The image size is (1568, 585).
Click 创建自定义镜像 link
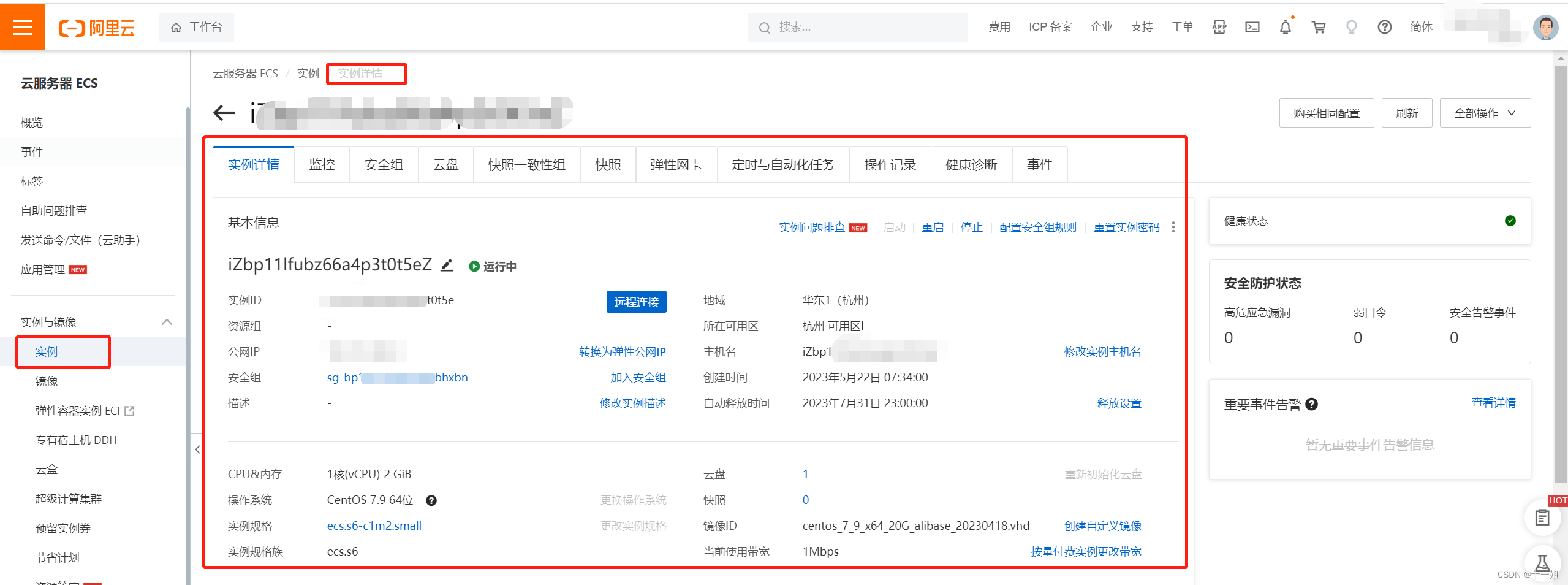[1102, 526]
